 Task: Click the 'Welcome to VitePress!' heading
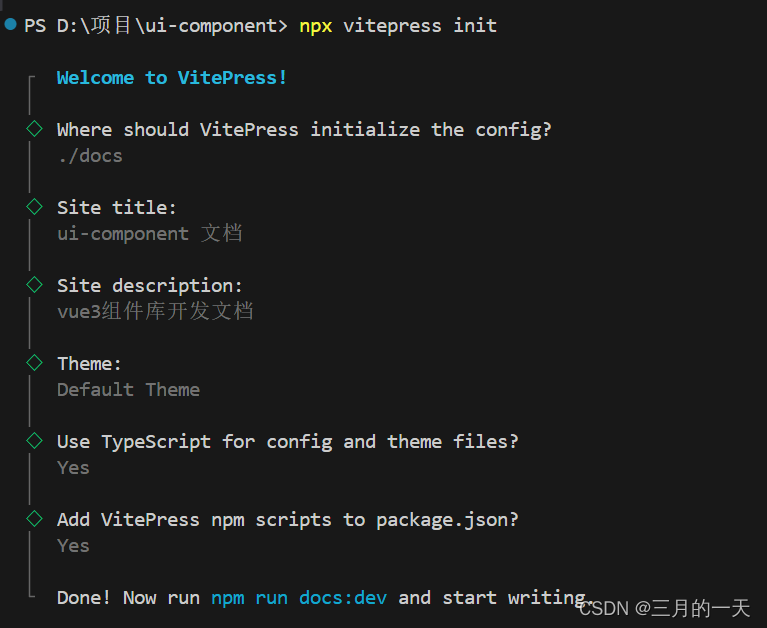tap(172, 78)
